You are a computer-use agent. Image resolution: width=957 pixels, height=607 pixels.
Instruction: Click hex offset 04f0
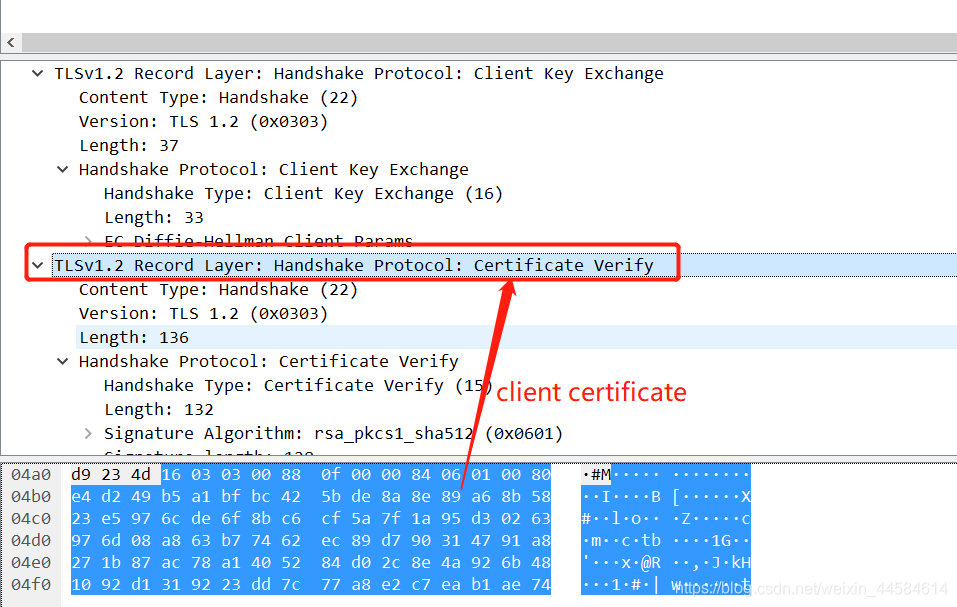point(31,584)
